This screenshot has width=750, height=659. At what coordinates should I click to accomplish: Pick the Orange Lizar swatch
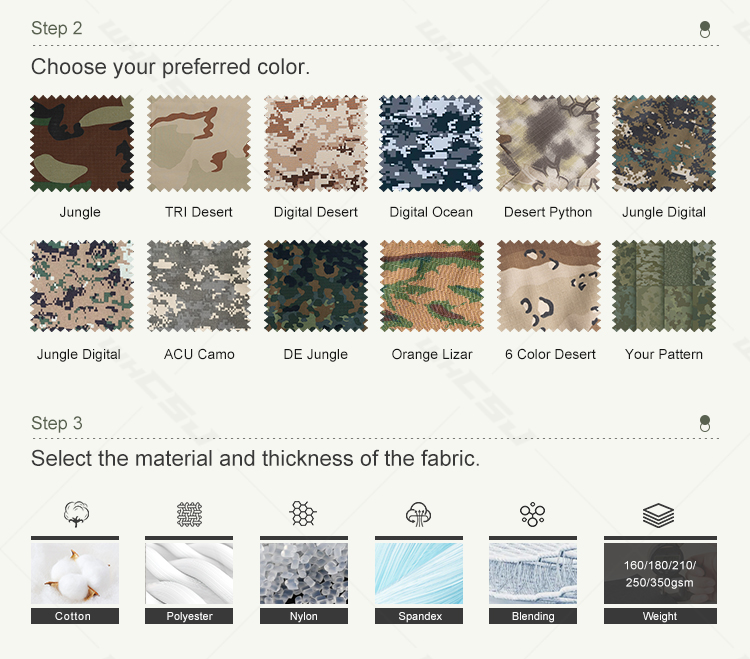(x=431, y=286)
